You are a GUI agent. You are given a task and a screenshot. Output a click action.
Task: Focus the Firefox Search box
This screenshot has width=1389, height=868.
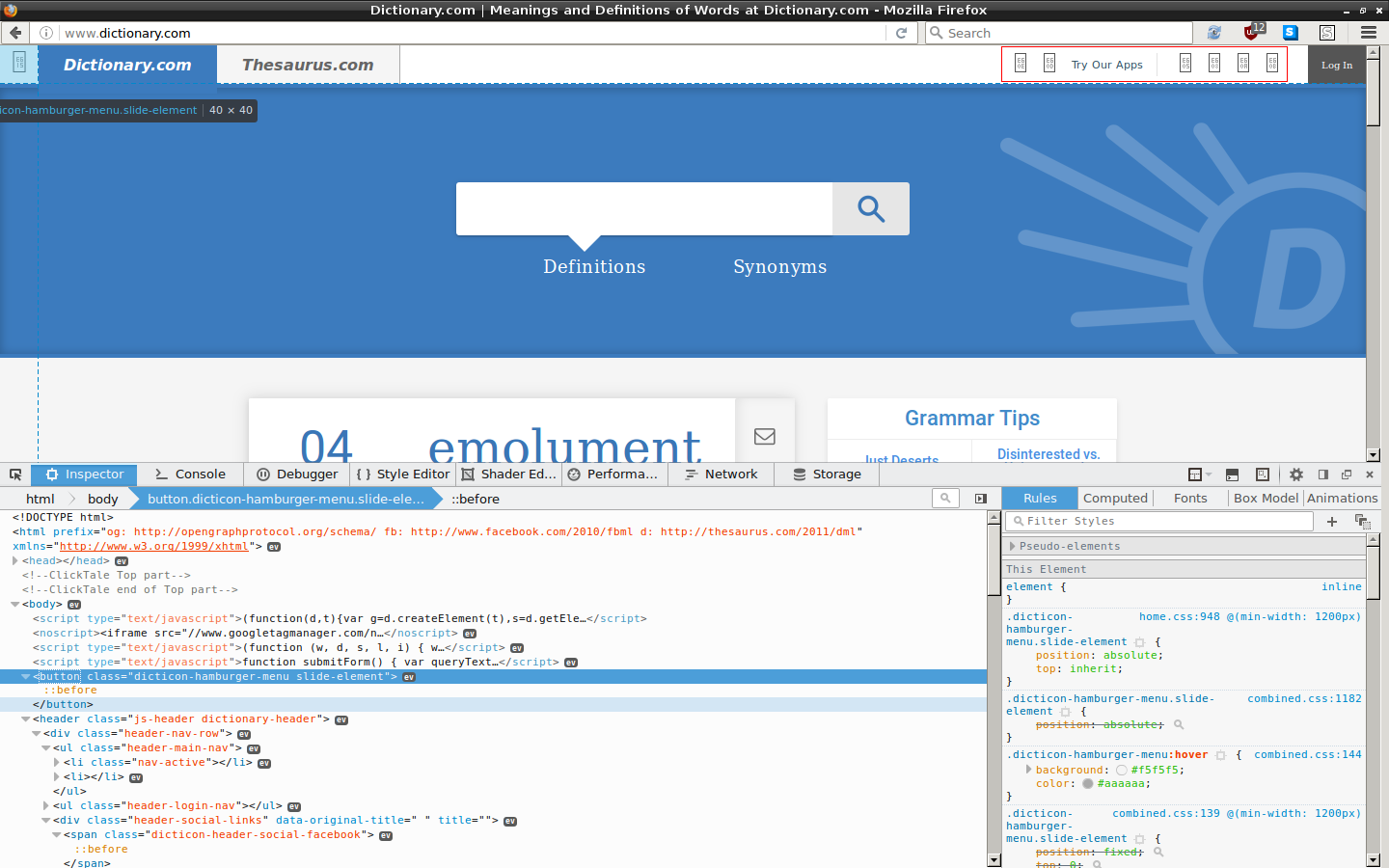1059,33
